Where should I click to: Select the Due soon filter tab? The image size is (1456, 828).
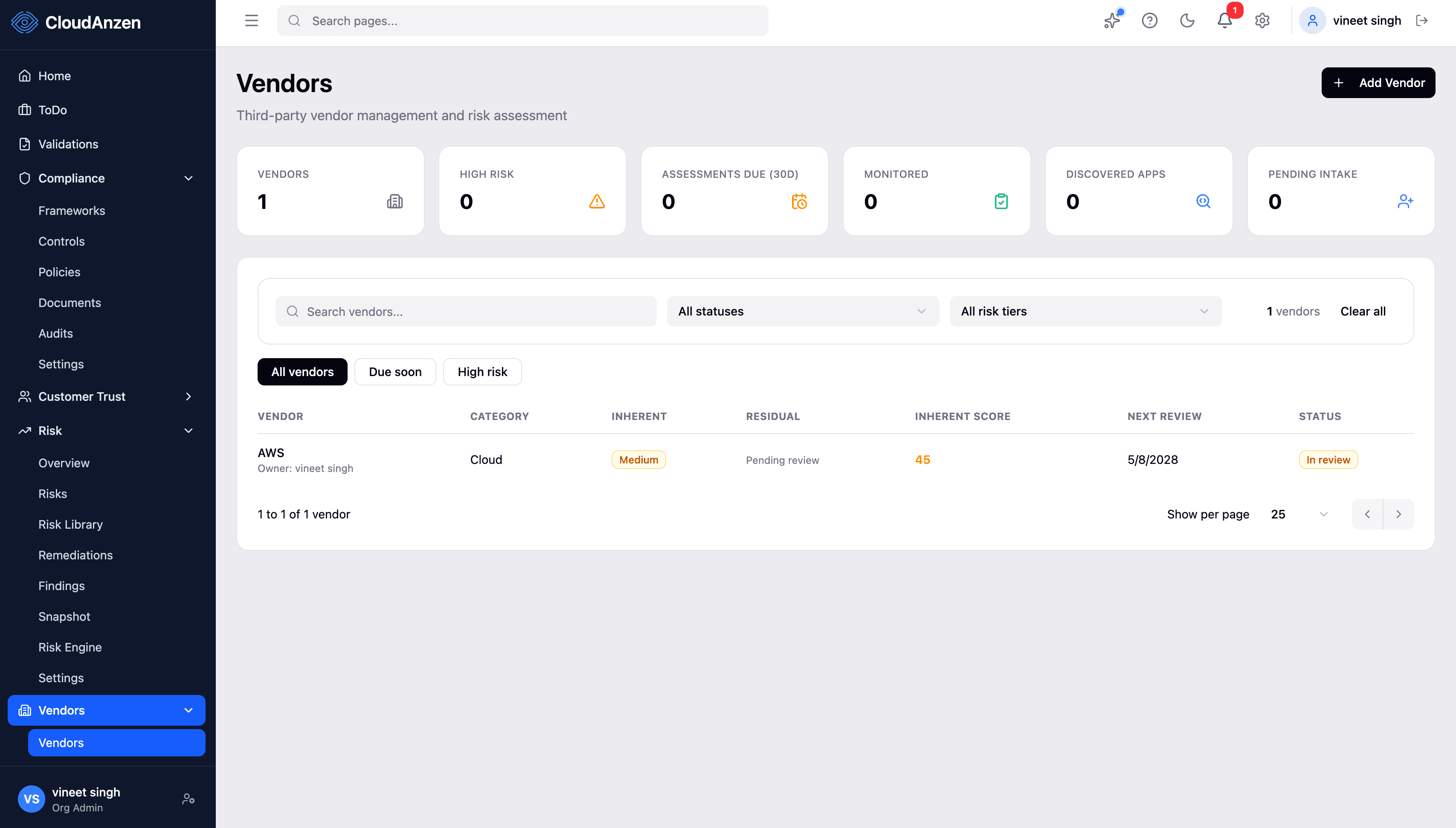[x=395, y=372]
